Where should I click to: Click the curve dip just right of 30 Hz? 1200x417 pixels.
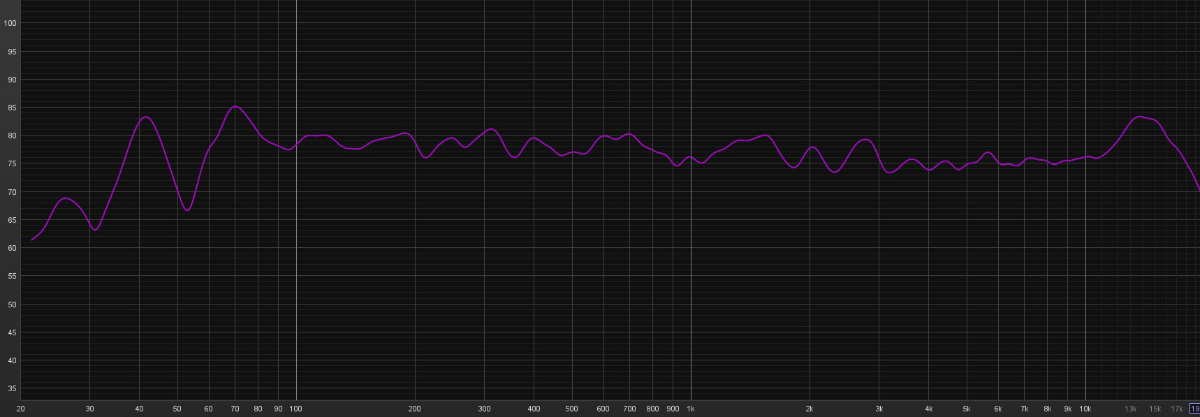click(x=95, y=230)
